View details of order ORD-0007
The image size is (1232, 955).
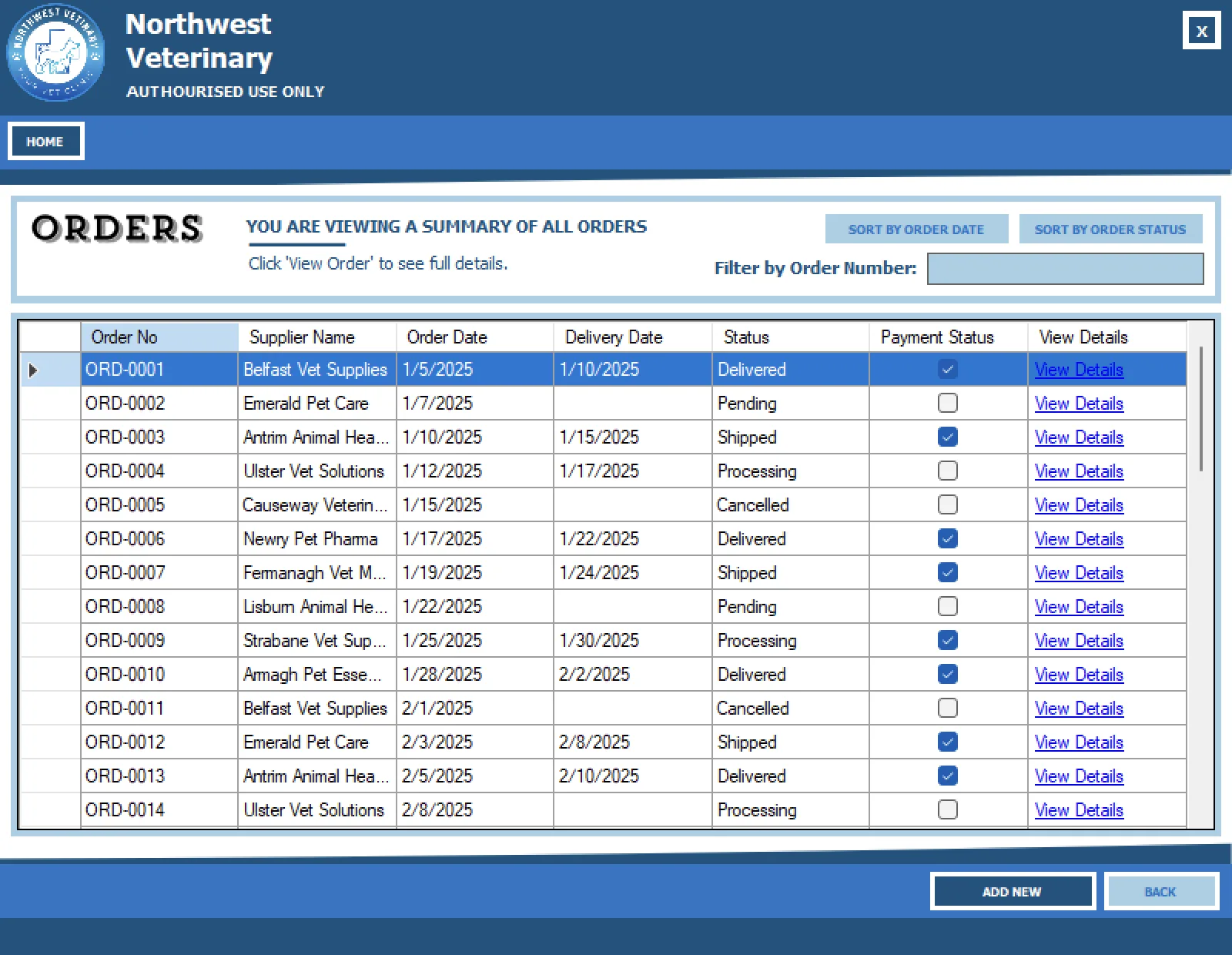[1079, 573]
